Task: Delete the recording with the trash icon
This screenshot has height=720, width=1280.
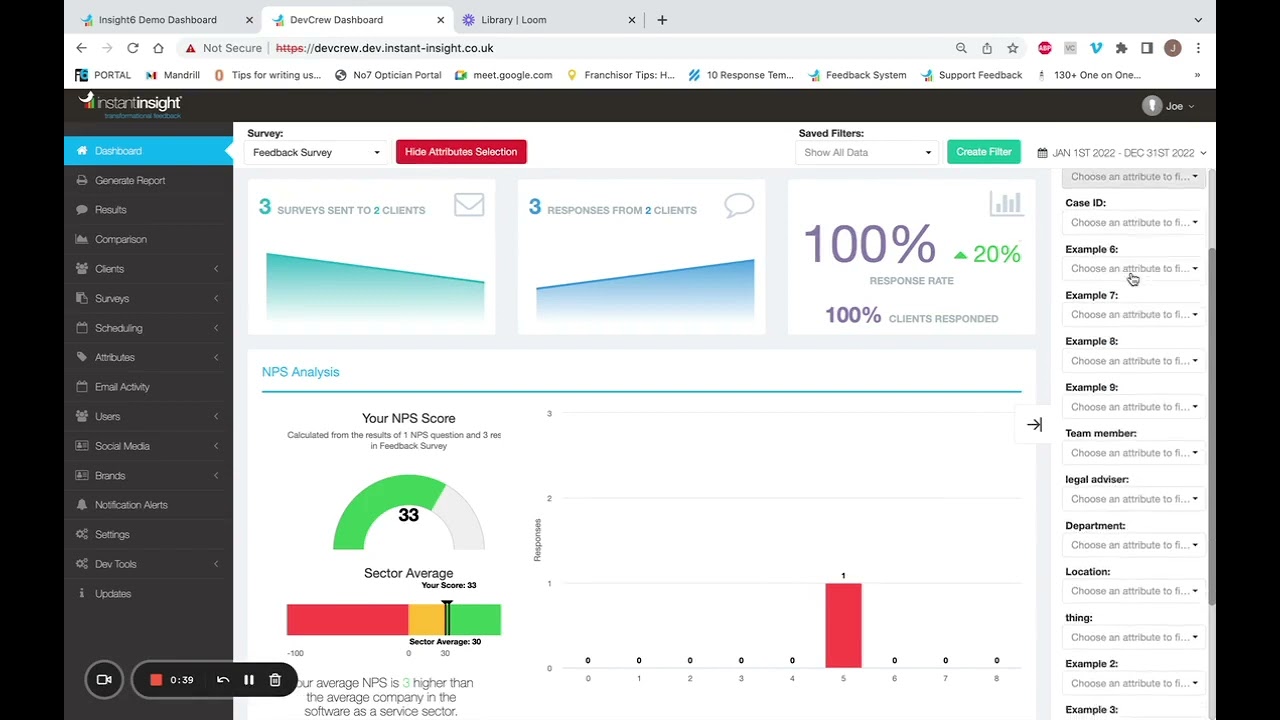Action: [x=275, y=680]
